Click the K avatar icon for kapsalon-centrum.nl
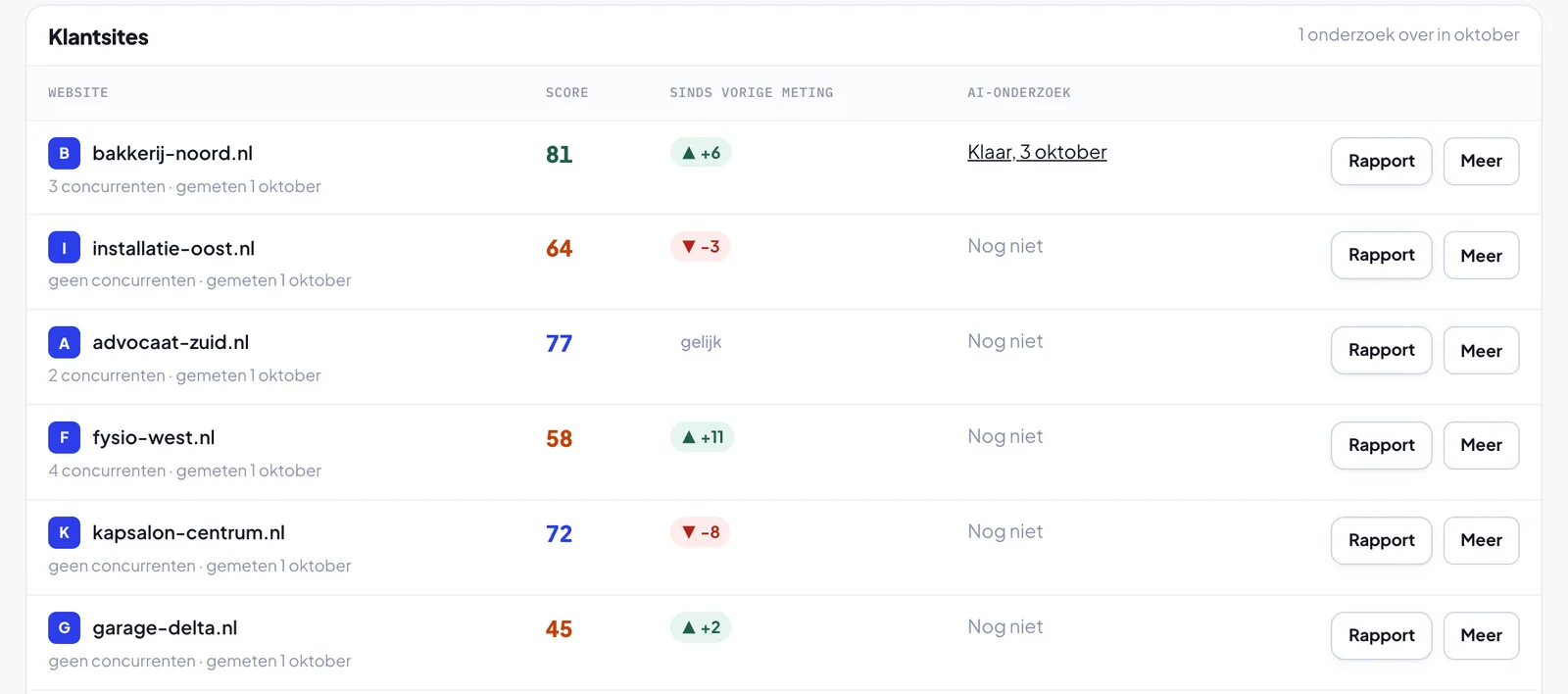Image resolution: width=1568 pixels, height=694 pixels. pyautogui.click(x=64, y=533)
